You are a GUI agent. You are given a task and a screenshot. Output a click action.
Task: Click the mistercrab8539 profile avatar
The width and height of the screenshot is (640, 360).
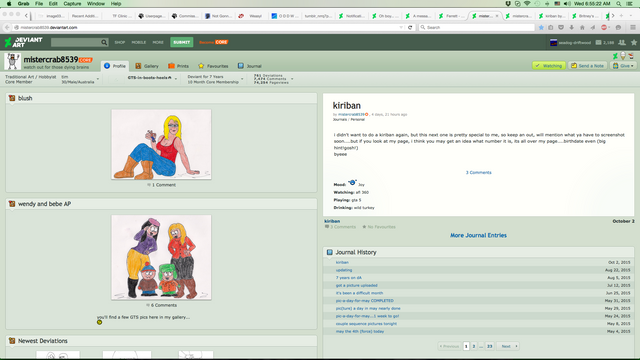point(13,62)
